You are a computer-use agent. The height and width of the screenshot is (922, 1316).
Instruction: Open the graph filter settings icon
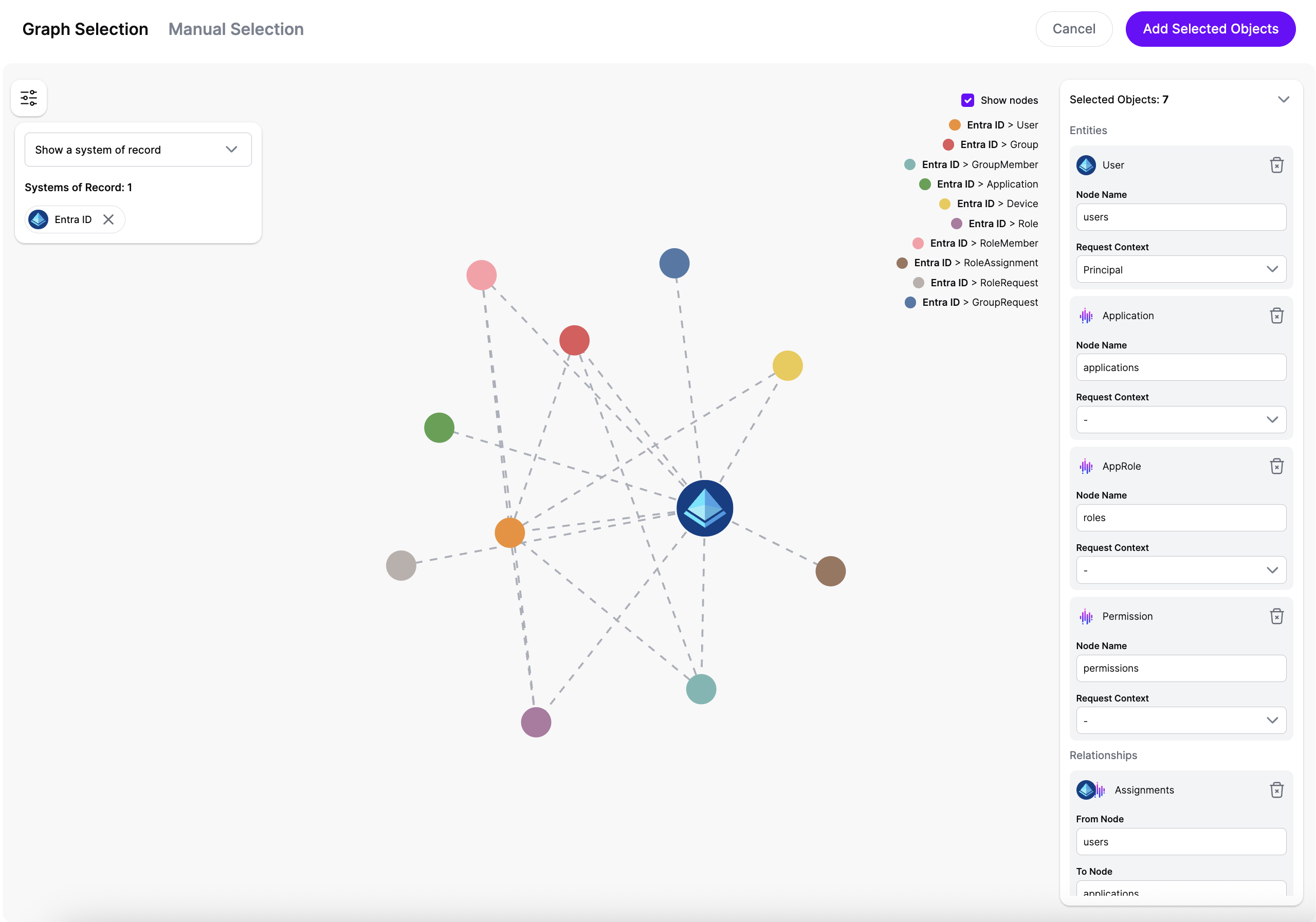[x=29, y=98]
